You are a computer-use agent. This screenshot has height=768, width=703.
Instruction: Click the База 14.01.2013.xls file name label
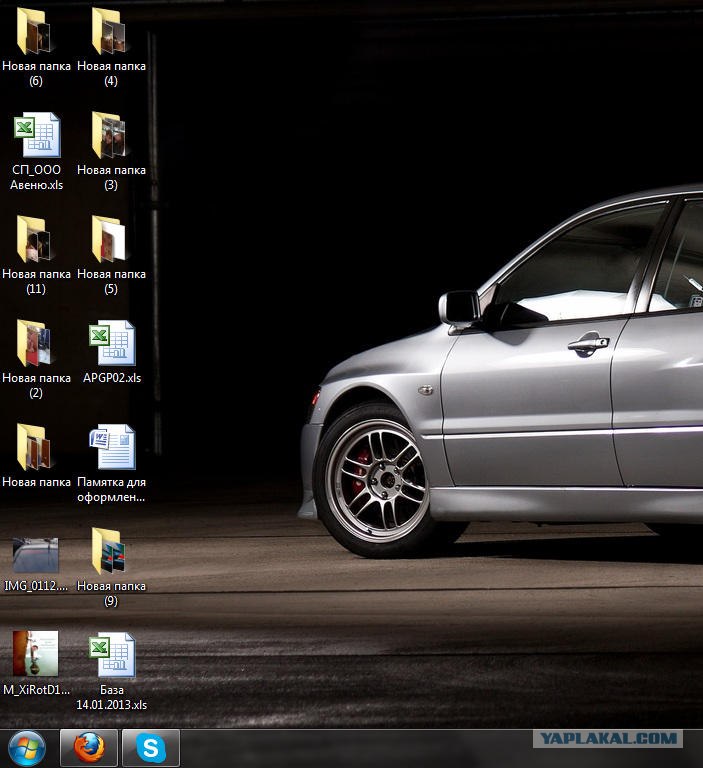[x=111, y=697]
